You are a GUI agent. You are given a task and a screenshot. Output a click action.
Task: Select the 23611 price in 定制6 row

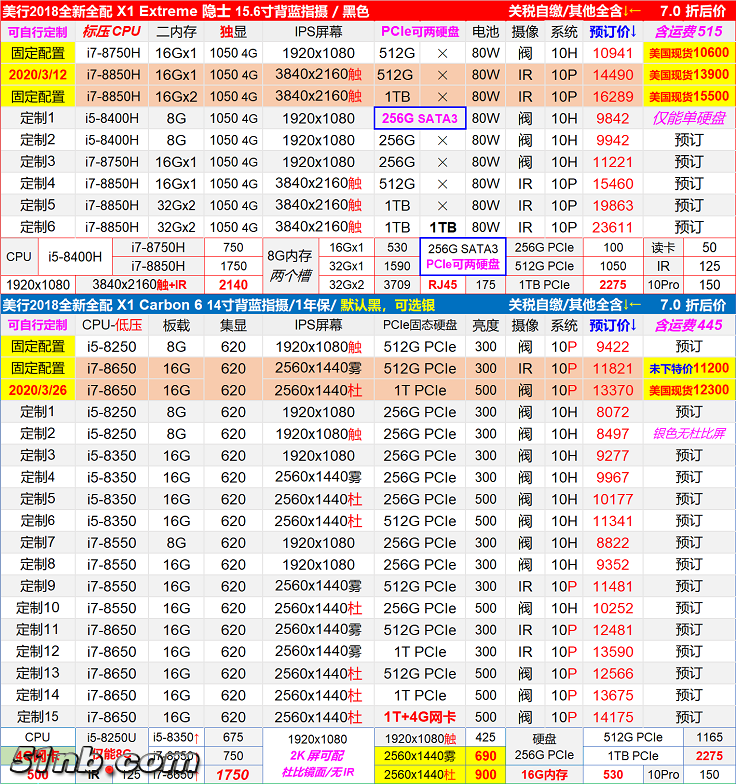(613, 227)
